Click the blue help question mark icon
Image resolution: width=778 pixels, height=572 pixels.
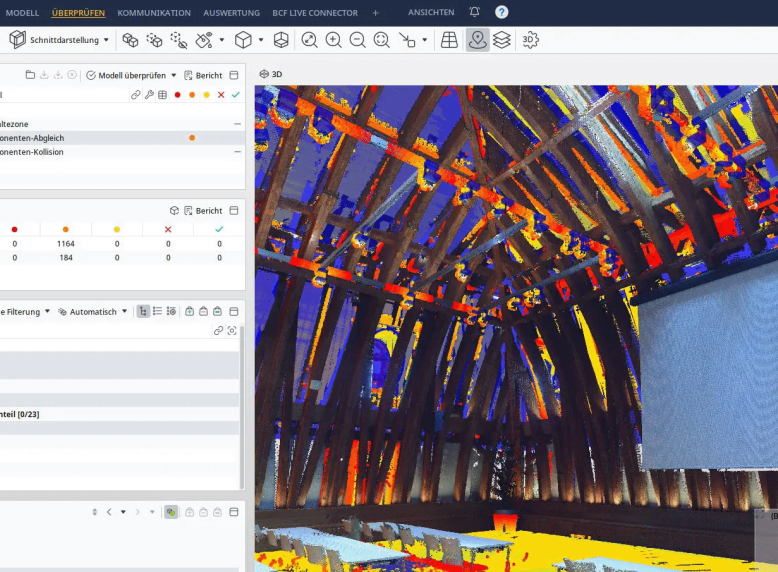(x=502, y=12)
